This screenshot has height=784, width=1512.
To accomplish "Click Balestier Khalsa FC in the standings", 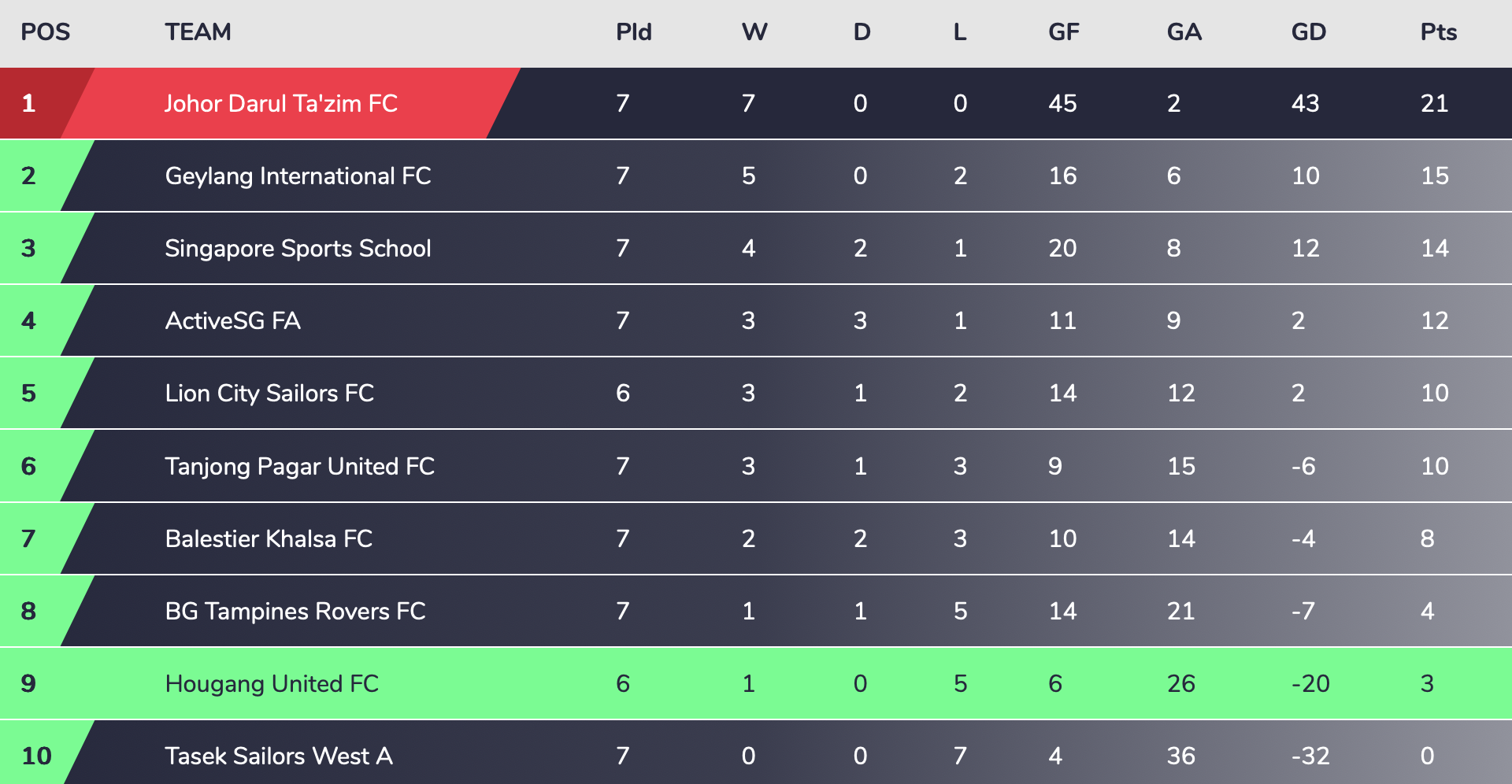I will [269, 538].
